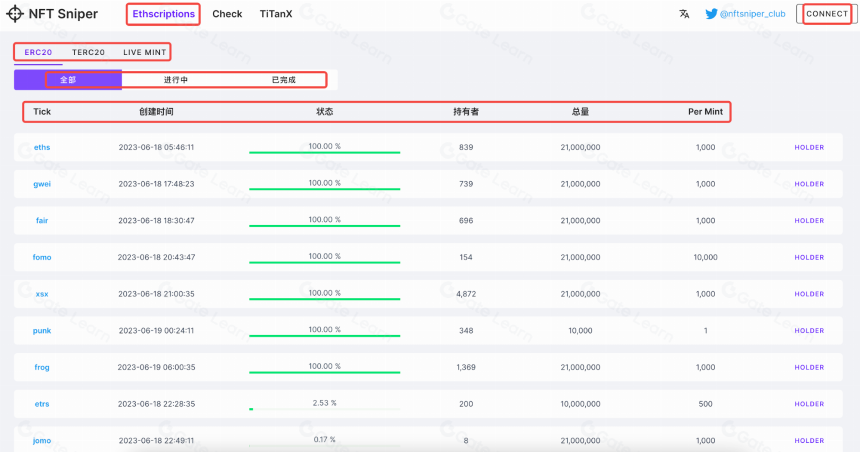Click HOLDER button in etrs row
860x452 pixels.
[809, 404]
